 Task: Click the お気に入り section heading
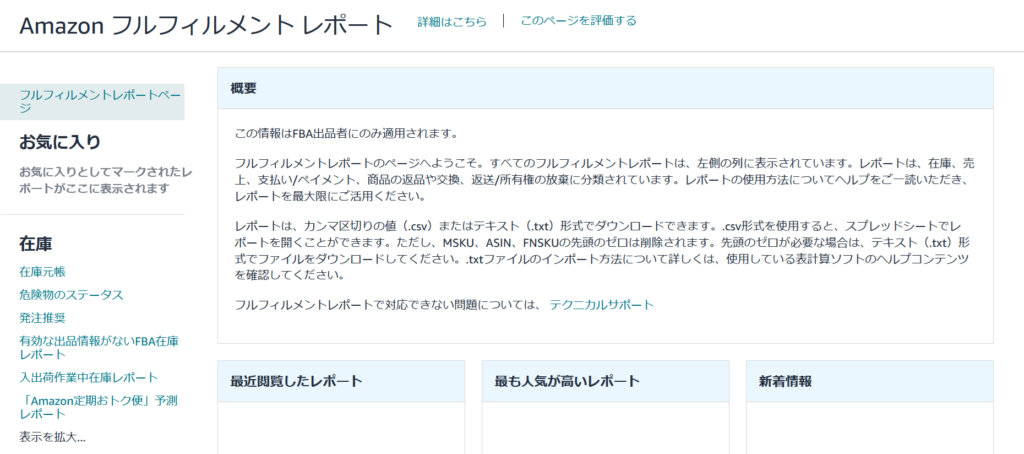(59, 142)
